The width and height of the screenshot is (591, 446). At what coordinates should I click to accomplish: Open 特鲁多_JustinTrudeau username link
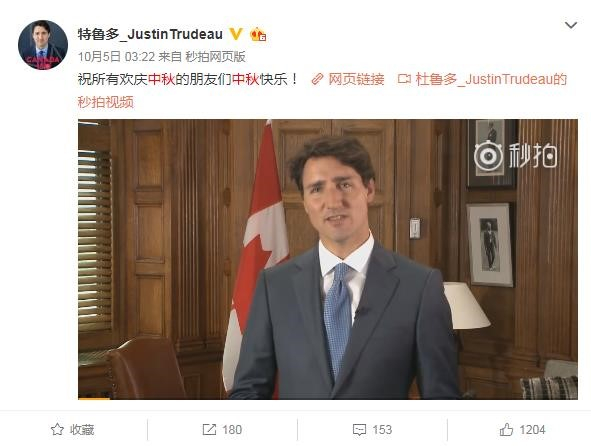(x=150, y=34)
